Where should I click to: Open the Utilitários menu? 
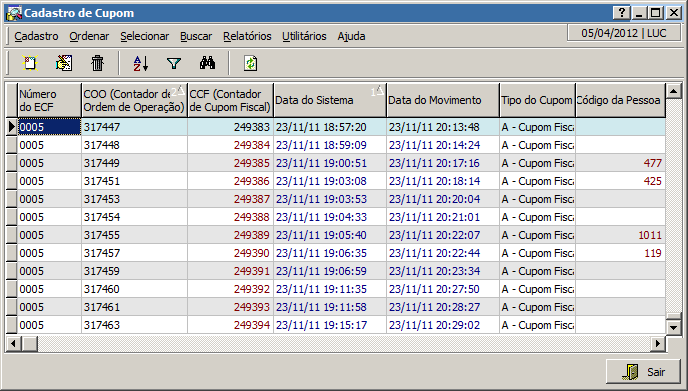[x=304, y=36]
